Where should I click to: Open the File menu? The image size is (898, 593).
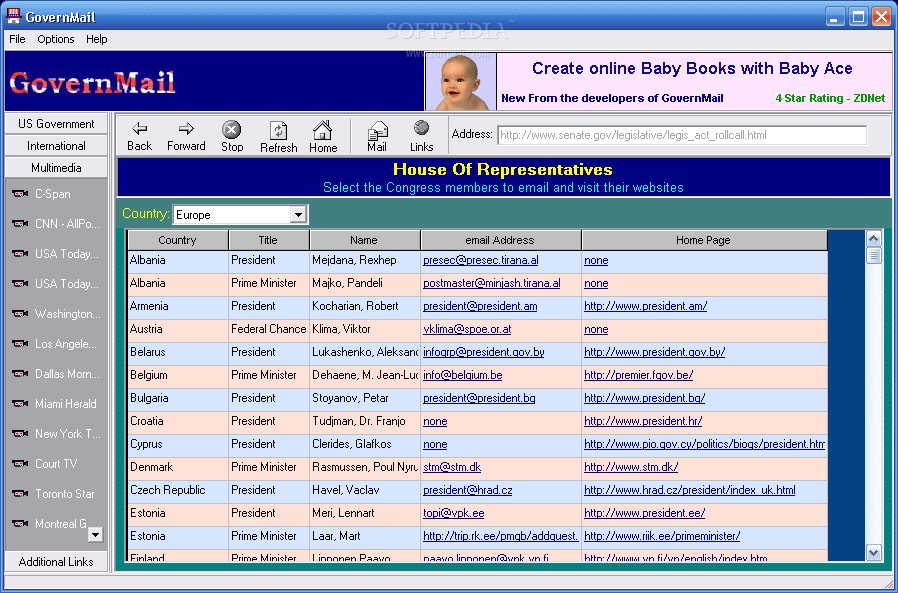point(17,39)
